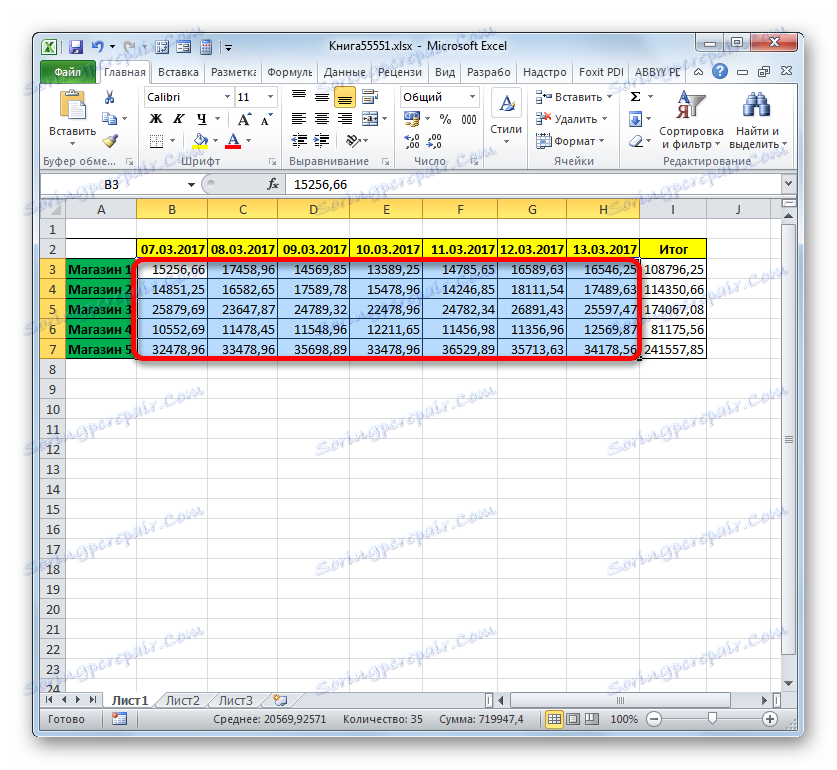Apply percent style to the selection

(445, 119)
